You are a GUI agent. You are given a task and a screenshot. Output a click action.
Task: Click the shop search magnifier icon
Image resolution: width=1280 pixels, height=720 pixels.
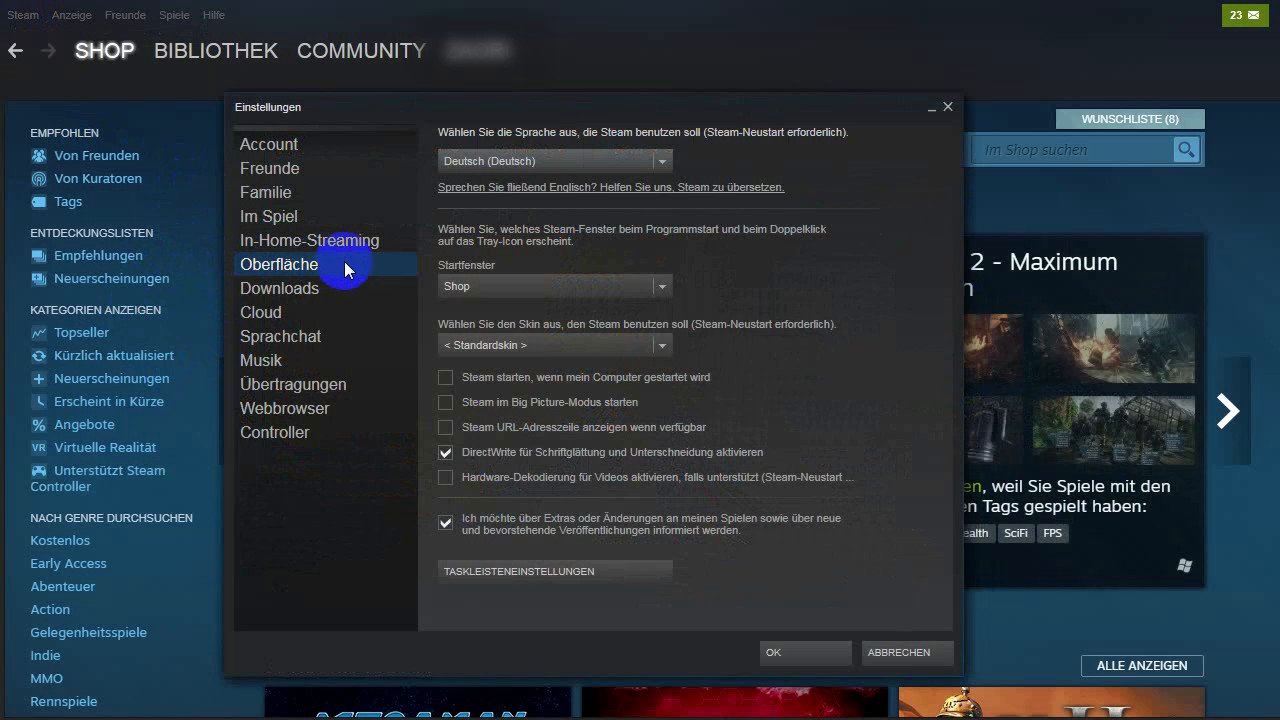click(1186, 150)
